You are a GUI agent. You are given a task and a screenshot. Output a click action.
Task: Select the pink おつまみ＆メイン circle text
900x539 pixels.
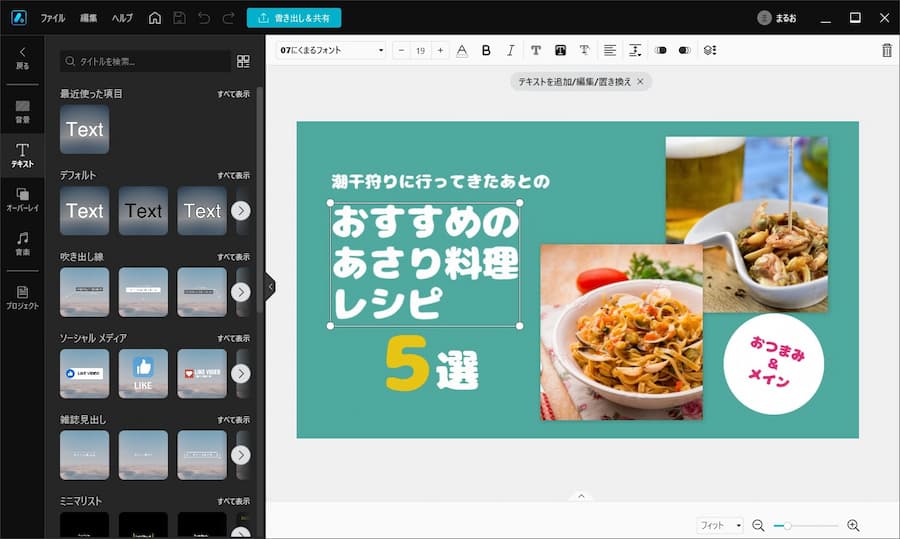(774, 364)
